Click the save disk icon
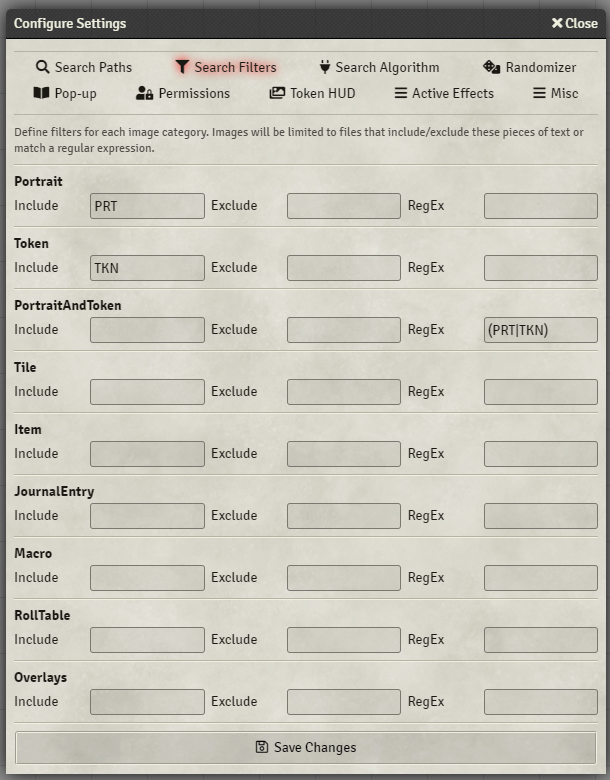The width and height of the screenshot is (610, 780). (262, 747)
